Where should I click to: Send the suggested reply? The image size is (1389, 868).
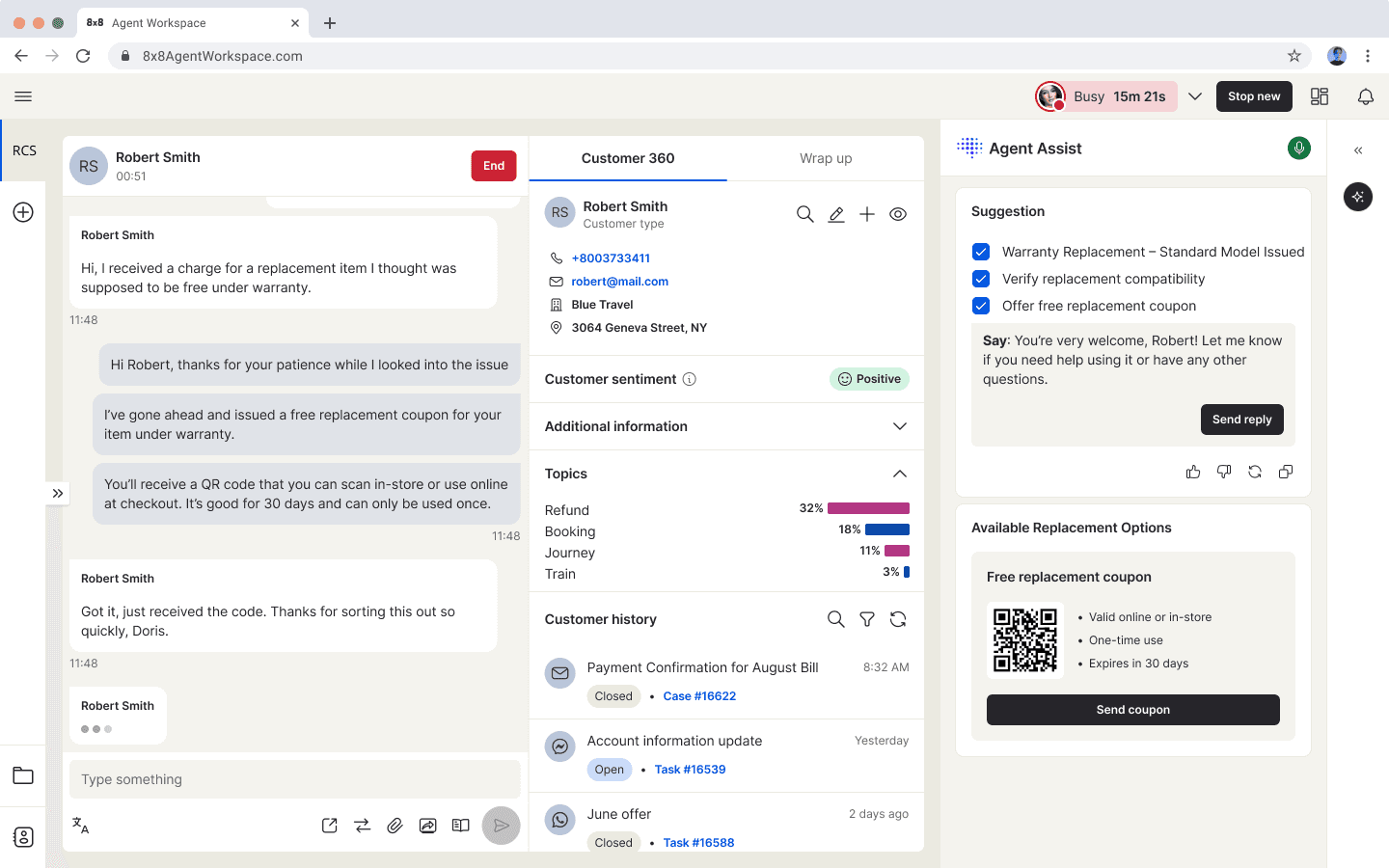coord(1241,420)
